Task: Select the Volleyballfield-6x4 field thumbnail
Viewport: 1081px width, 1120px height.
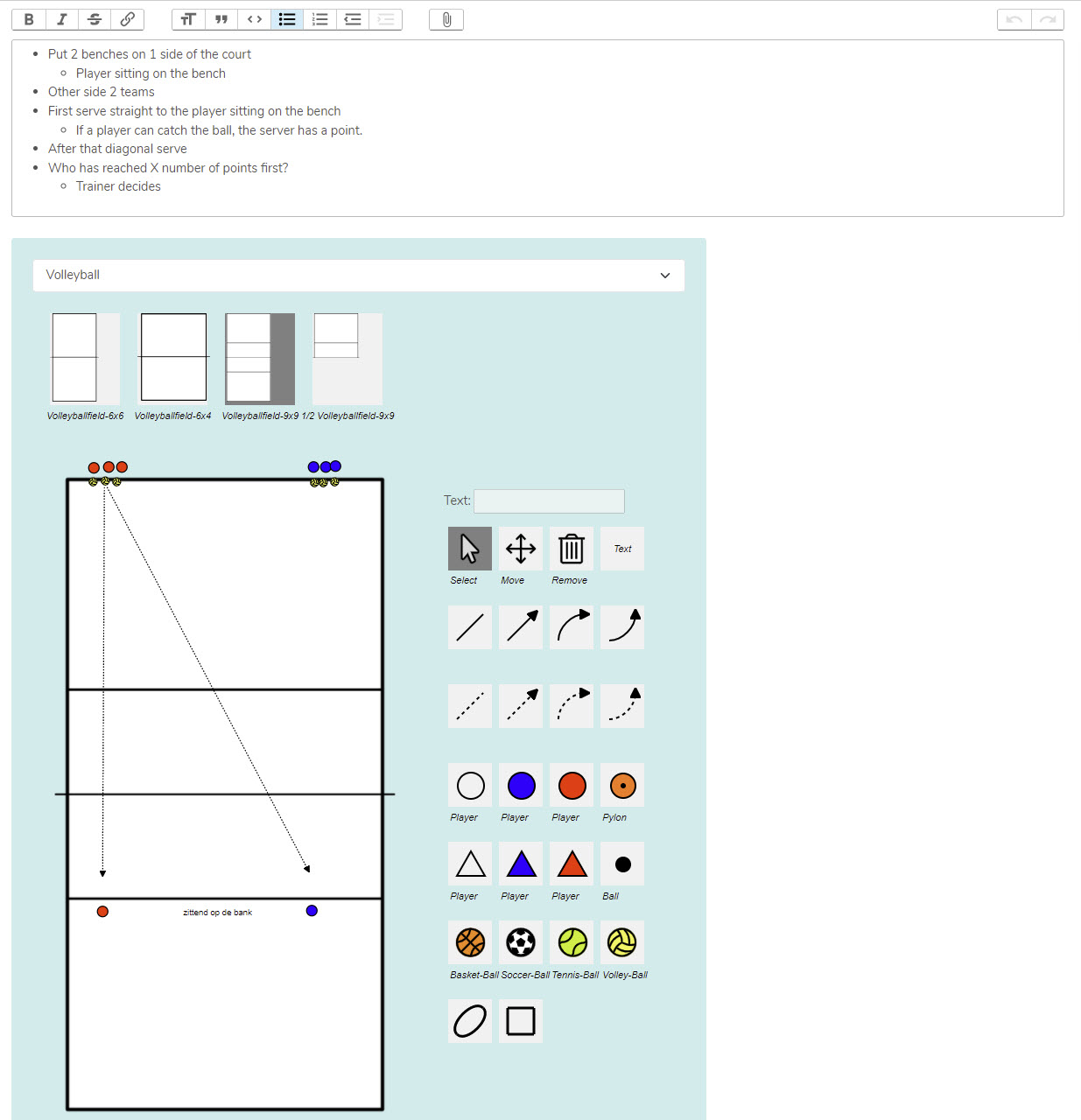Action: (x=173, y=358)
